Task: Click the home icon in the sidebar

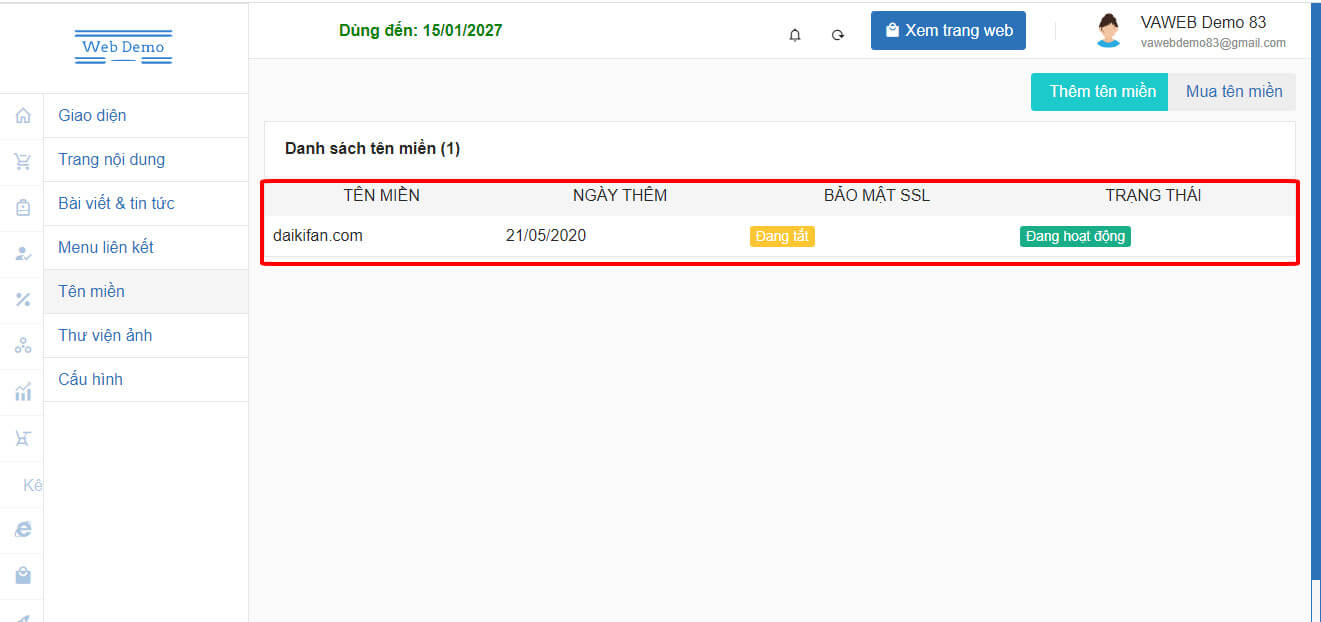Action: tap(23, 116)
